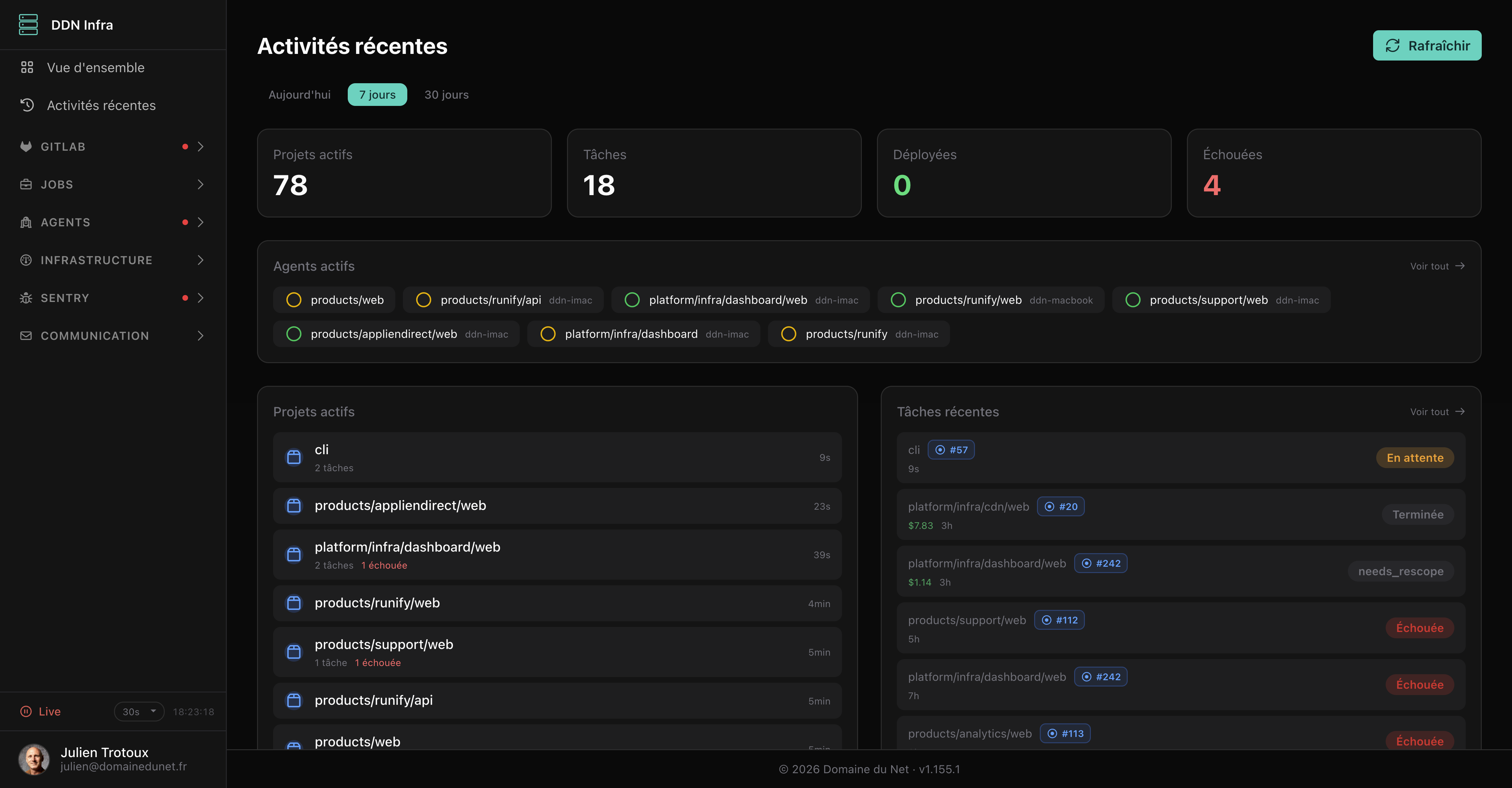
Task: Open issue badge #57 for cli
Action: pyautogui.click(x=951, y=450)
